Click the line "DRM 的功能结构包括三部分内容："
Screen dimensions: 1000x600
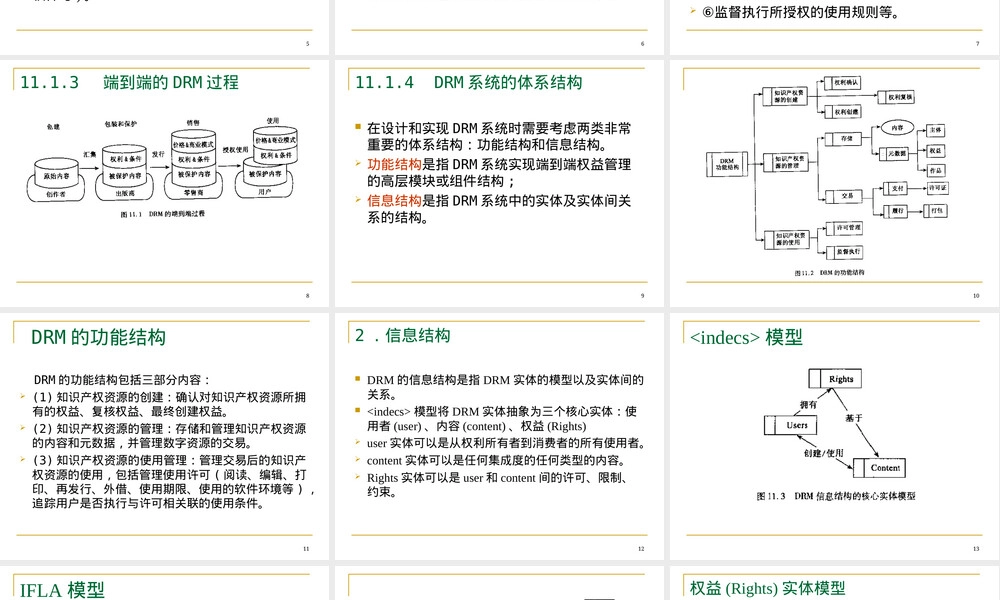coord(122,380)
